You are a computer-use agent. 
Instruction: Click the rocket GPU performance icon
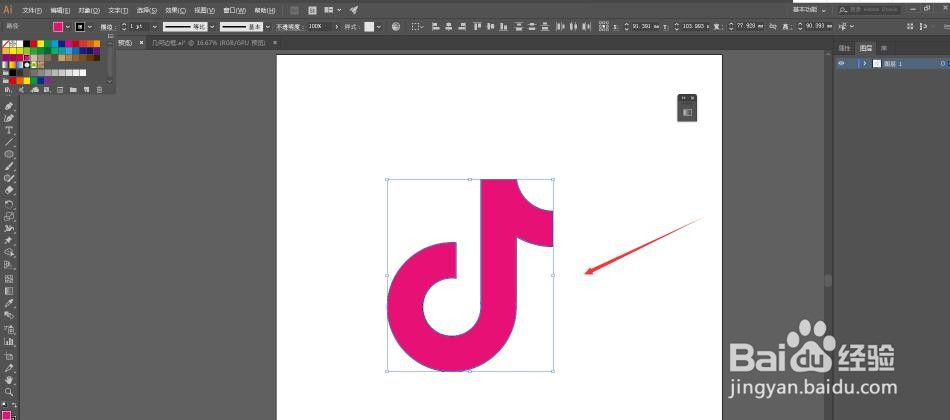tap(354, 10)
